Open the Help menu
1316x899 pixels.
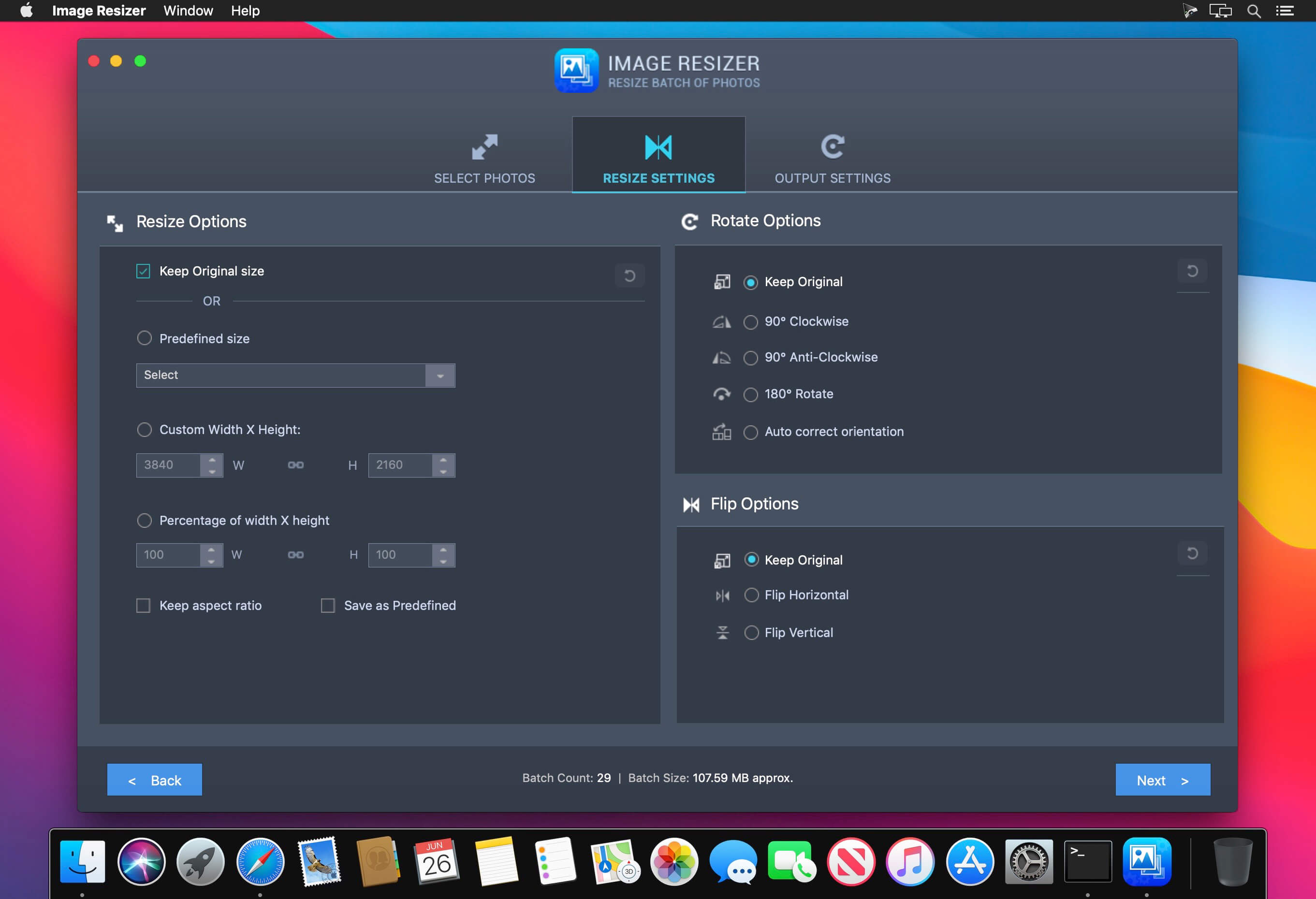coord(245,11)
